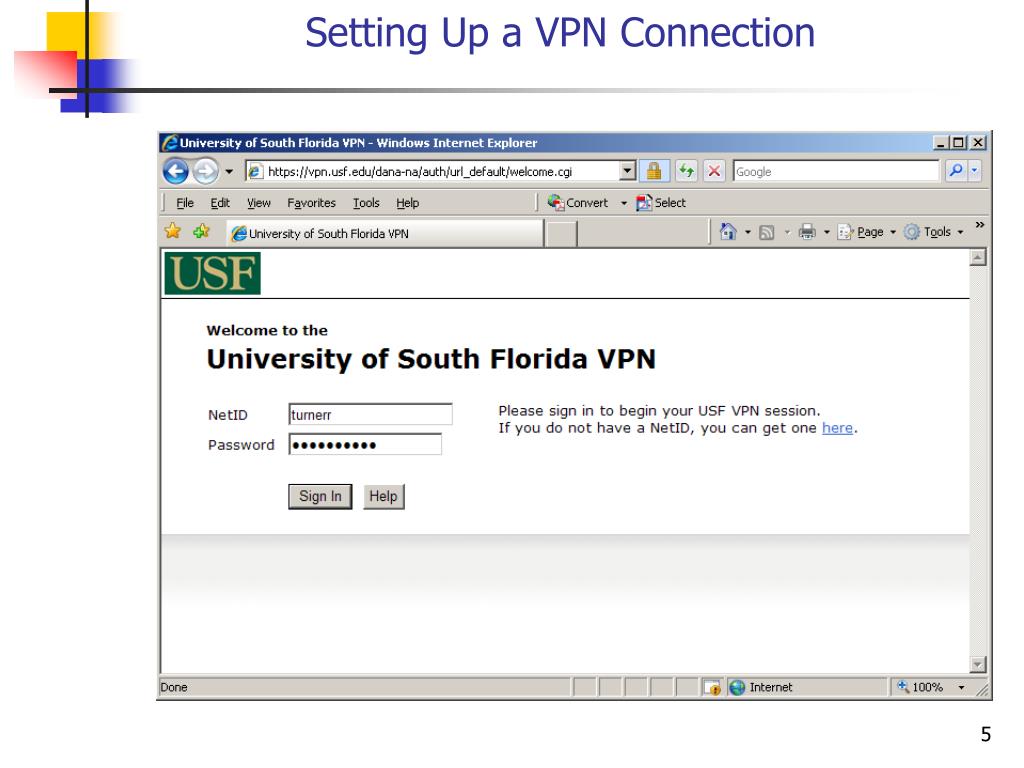
Task: Click 'University of South Florida VPN' heading
Action: (x=431, y=359)
